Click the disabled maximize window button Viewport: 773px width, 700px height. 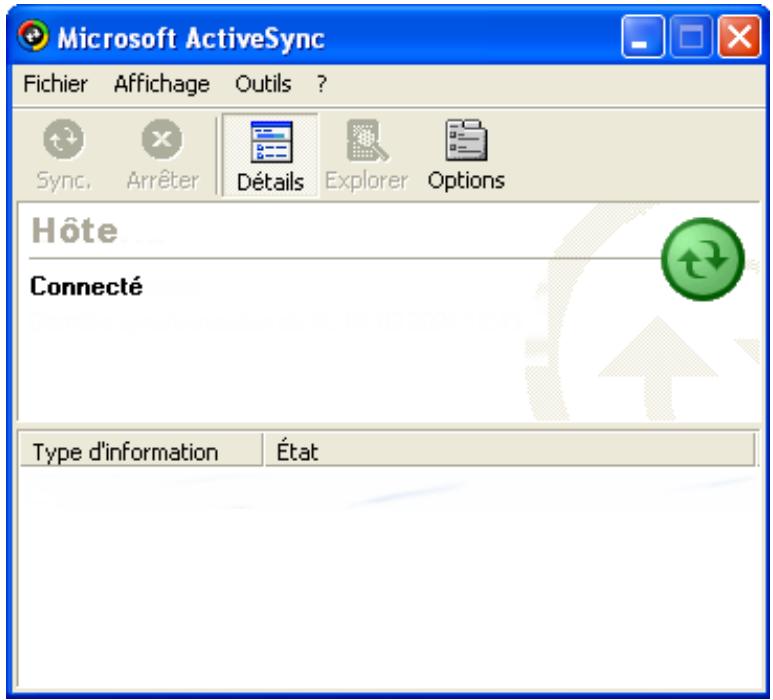691,36
